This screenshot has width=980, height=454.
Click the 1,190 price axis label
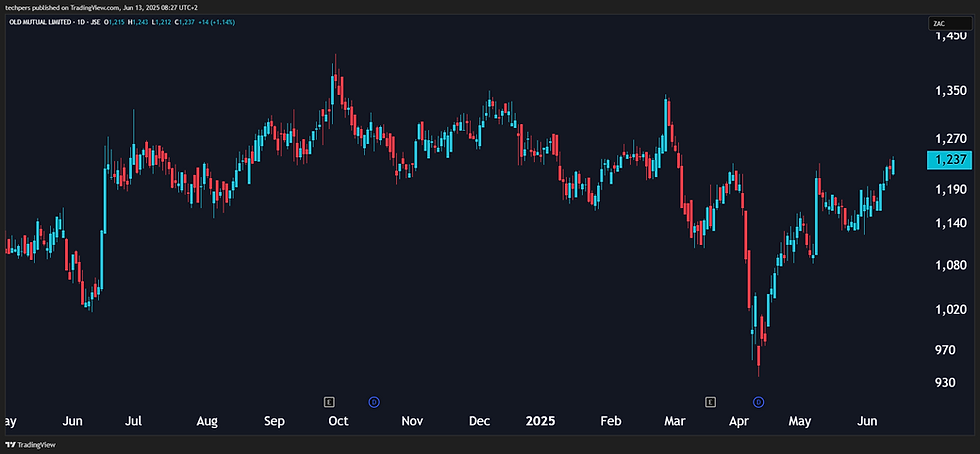[x=951, y=189]
